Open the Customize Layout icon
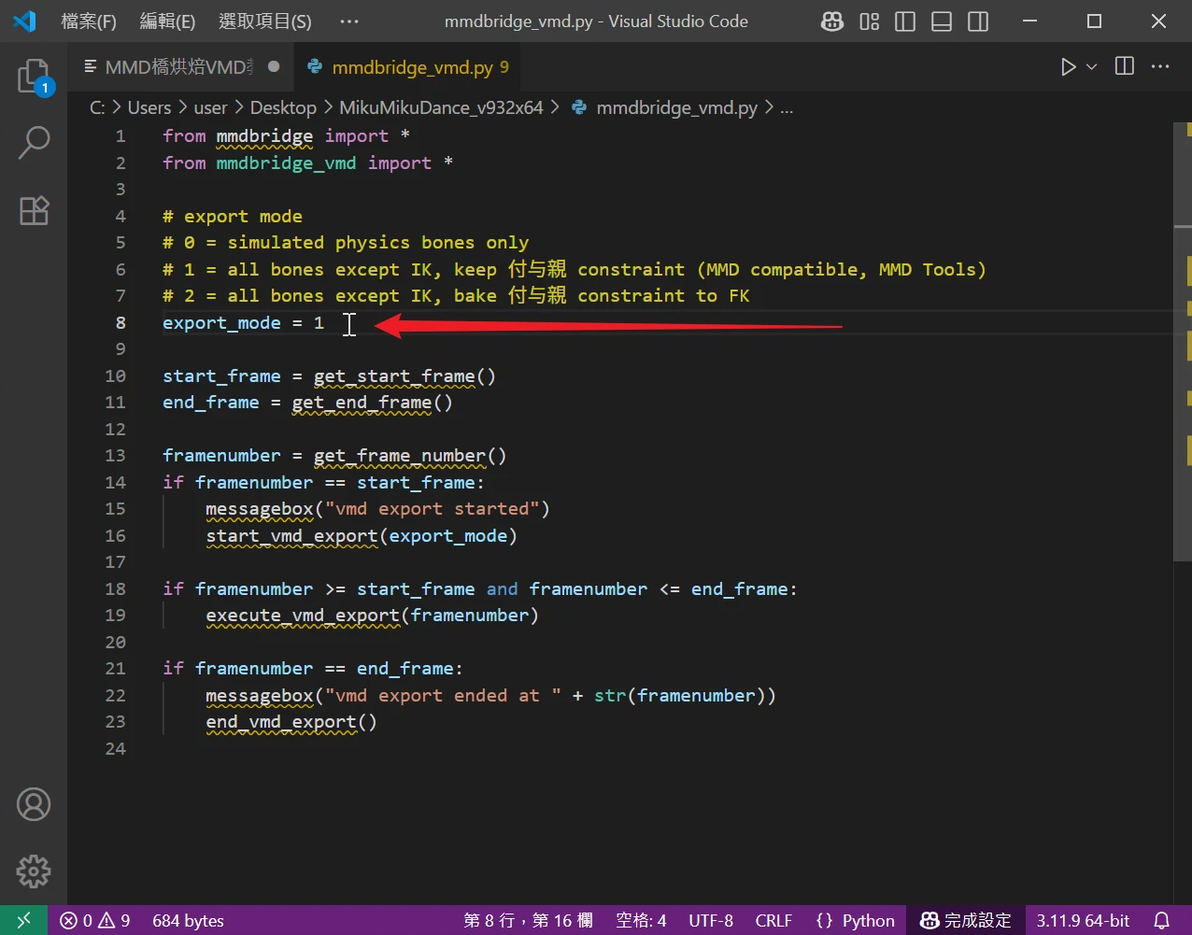Viewport: 1192px width, 935px height. pyautogui.click(x=869, y=21)
